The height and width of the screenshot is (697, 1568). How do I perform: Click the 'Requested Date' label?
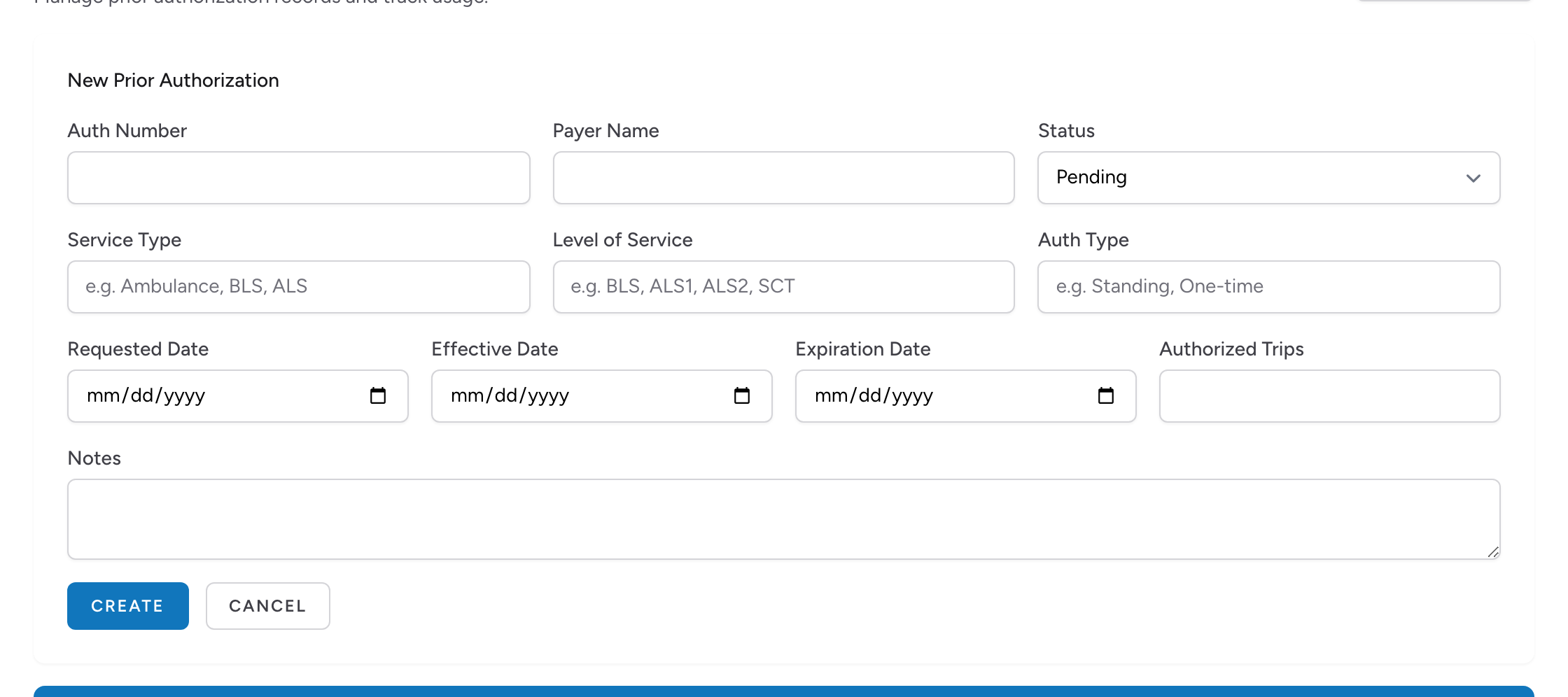point(138,349)
